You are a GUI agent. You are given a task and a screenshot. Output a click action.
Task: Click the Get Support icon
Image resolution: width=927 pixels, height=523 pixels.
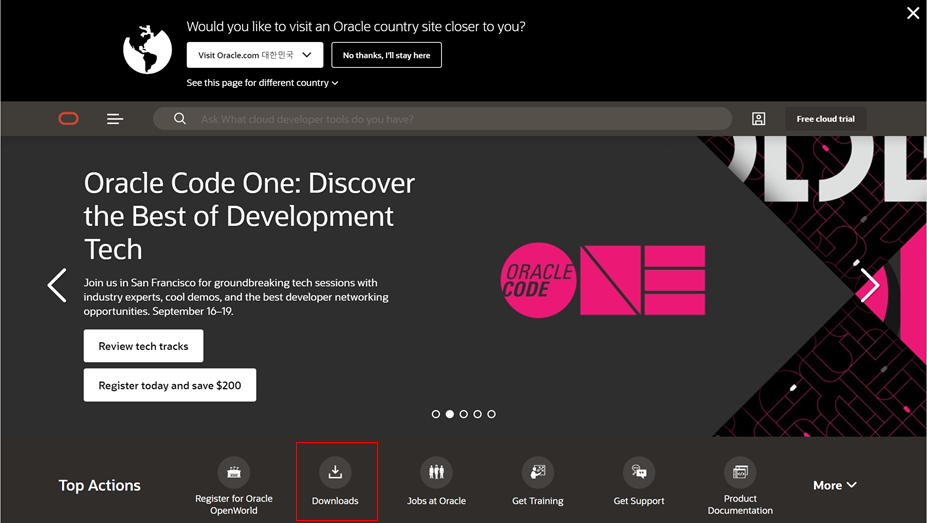point(639,472)
